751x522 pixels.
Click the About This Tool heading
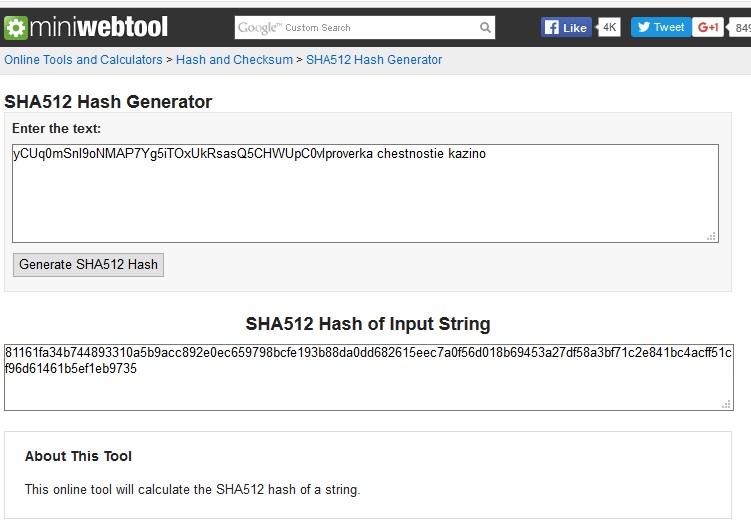pos(78,456)
